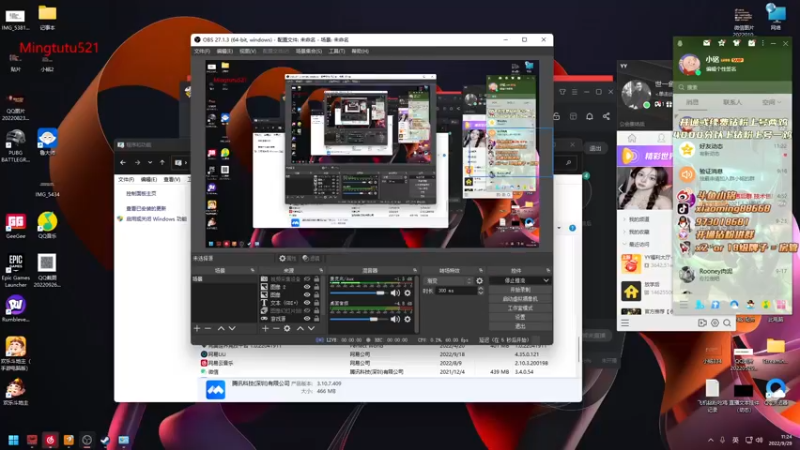Undock the scenes panel via its header icon

point(252,270)
